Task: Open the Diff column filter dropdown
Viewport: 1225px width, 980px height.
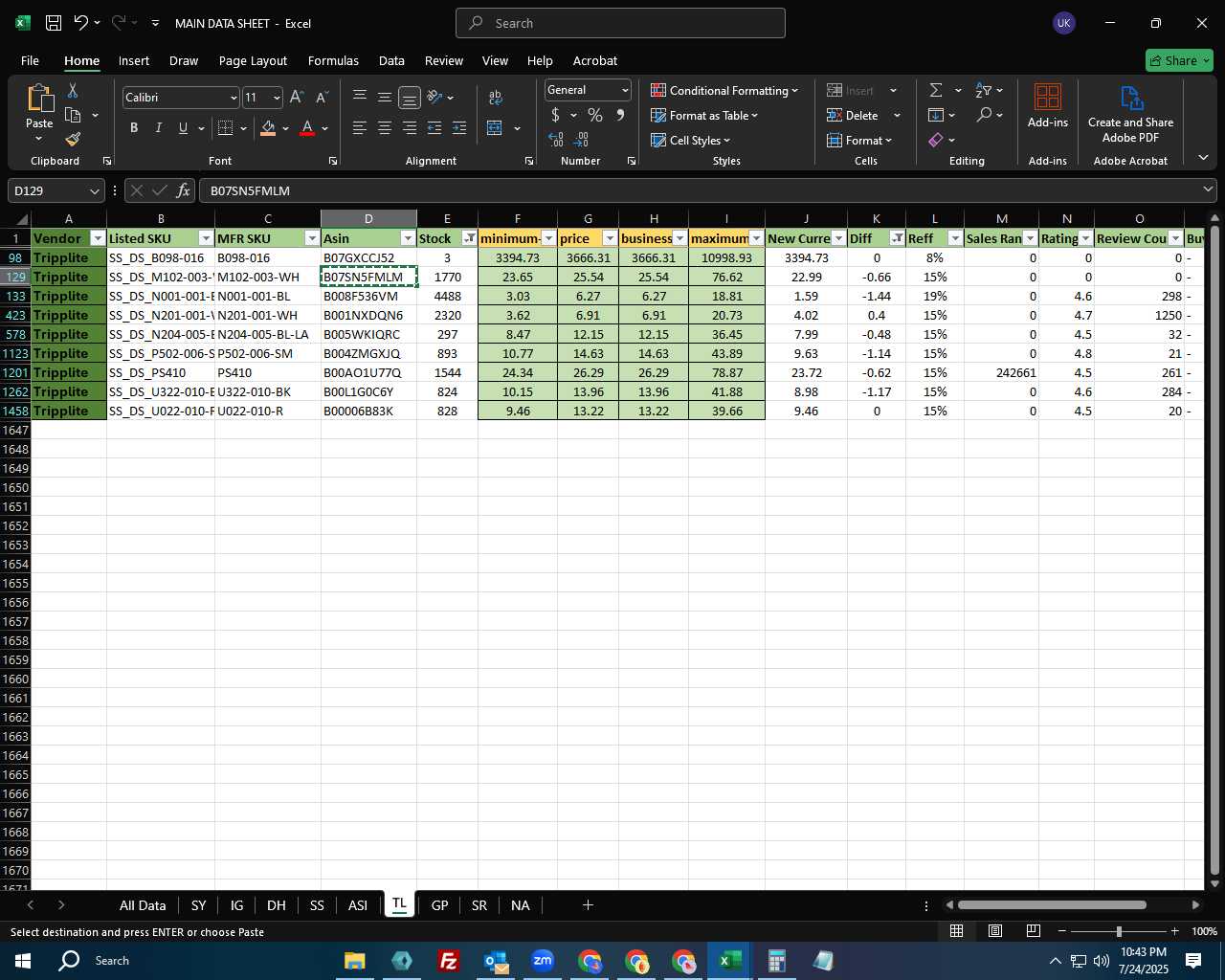Action: (x=897, y=238)
